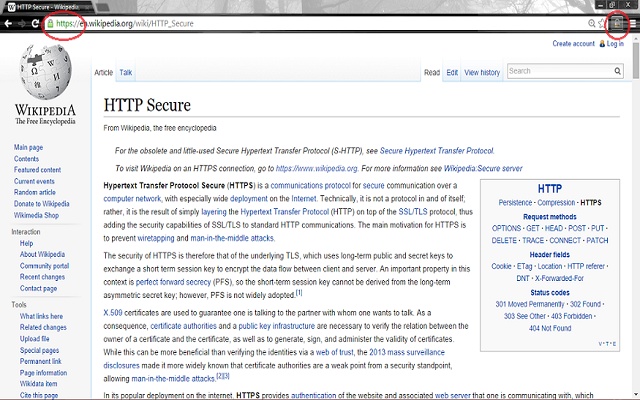Click the https://www.wikipedia.org link
The height and width of the screenshot is (400, 640).
click(x=317, y=168)
